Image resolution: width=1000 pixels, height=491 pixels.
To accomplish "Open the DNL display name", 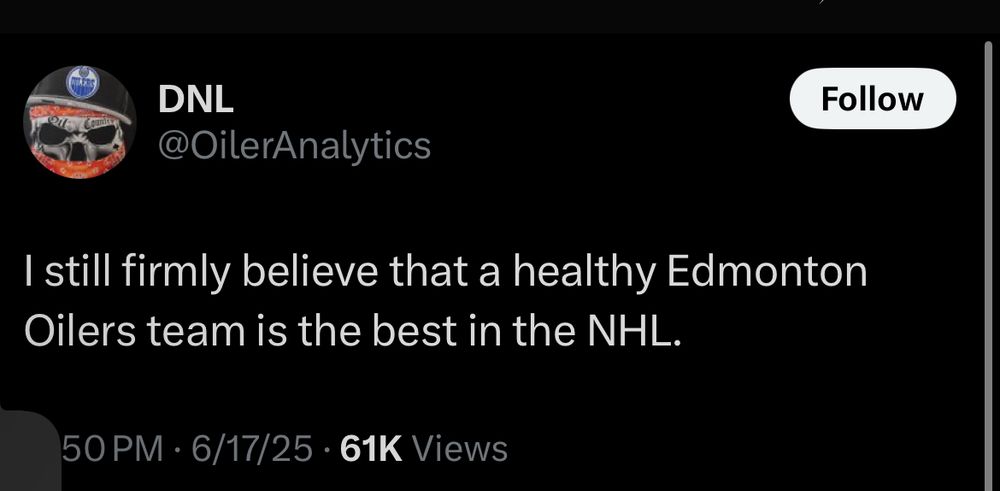I will (196, 100).
